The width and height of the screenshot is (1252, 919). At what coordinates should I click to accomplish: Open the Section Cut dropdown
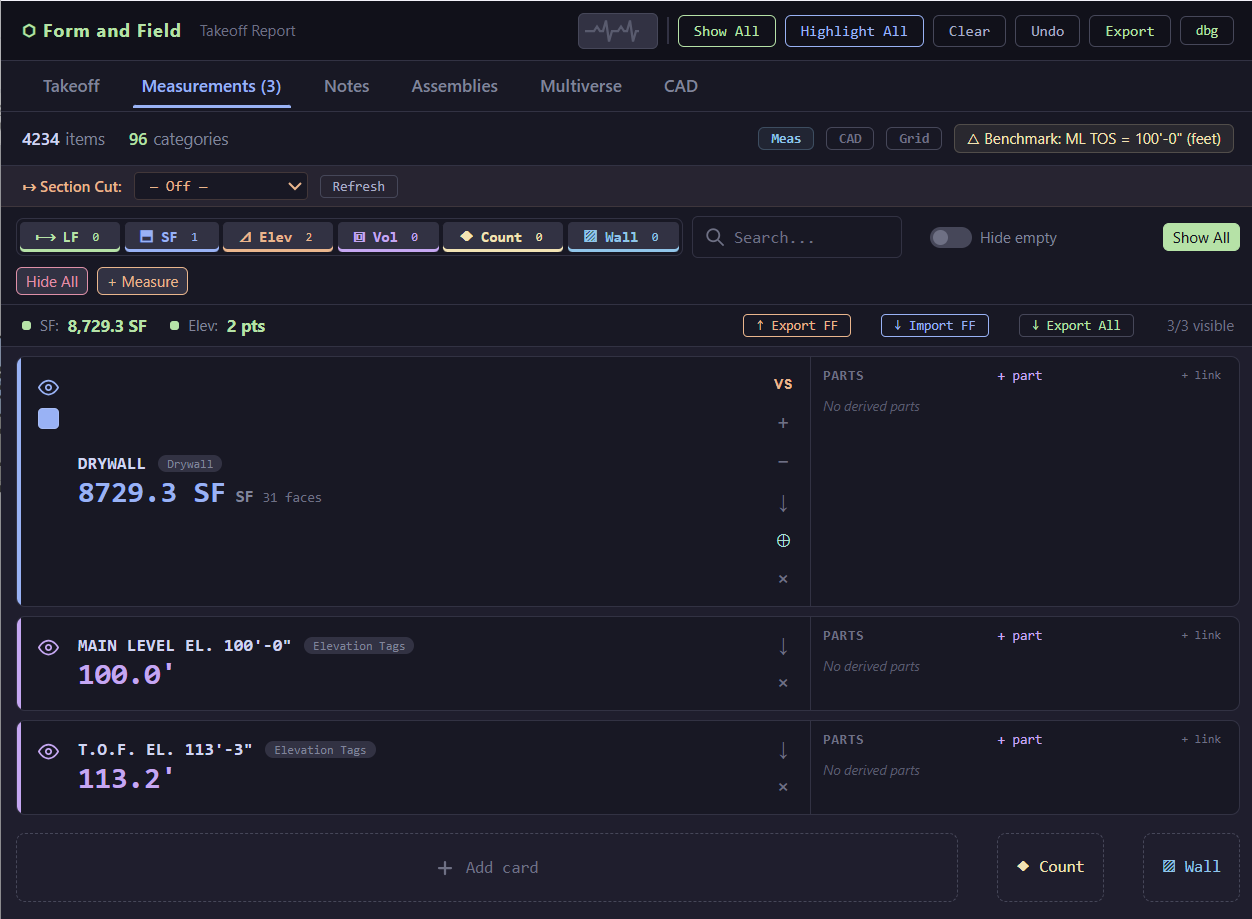221,186
